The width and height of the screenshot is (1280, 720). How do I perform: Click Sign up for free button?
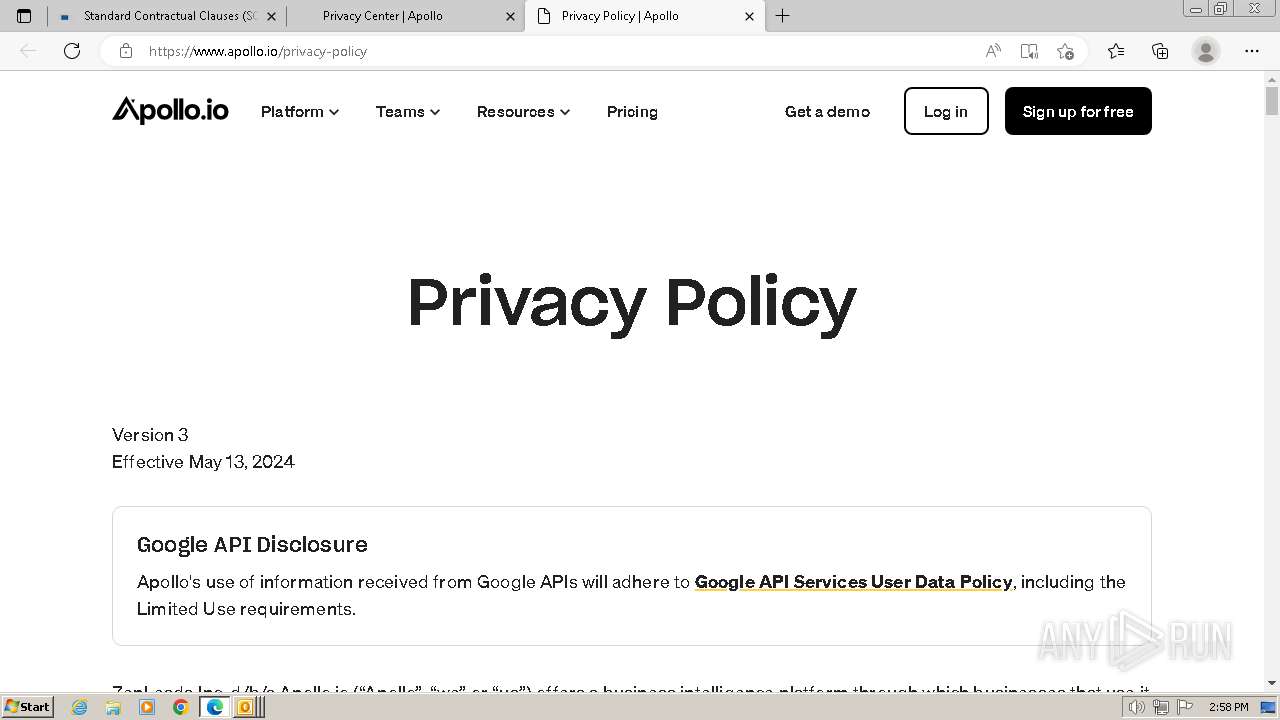coord(1078,111)
